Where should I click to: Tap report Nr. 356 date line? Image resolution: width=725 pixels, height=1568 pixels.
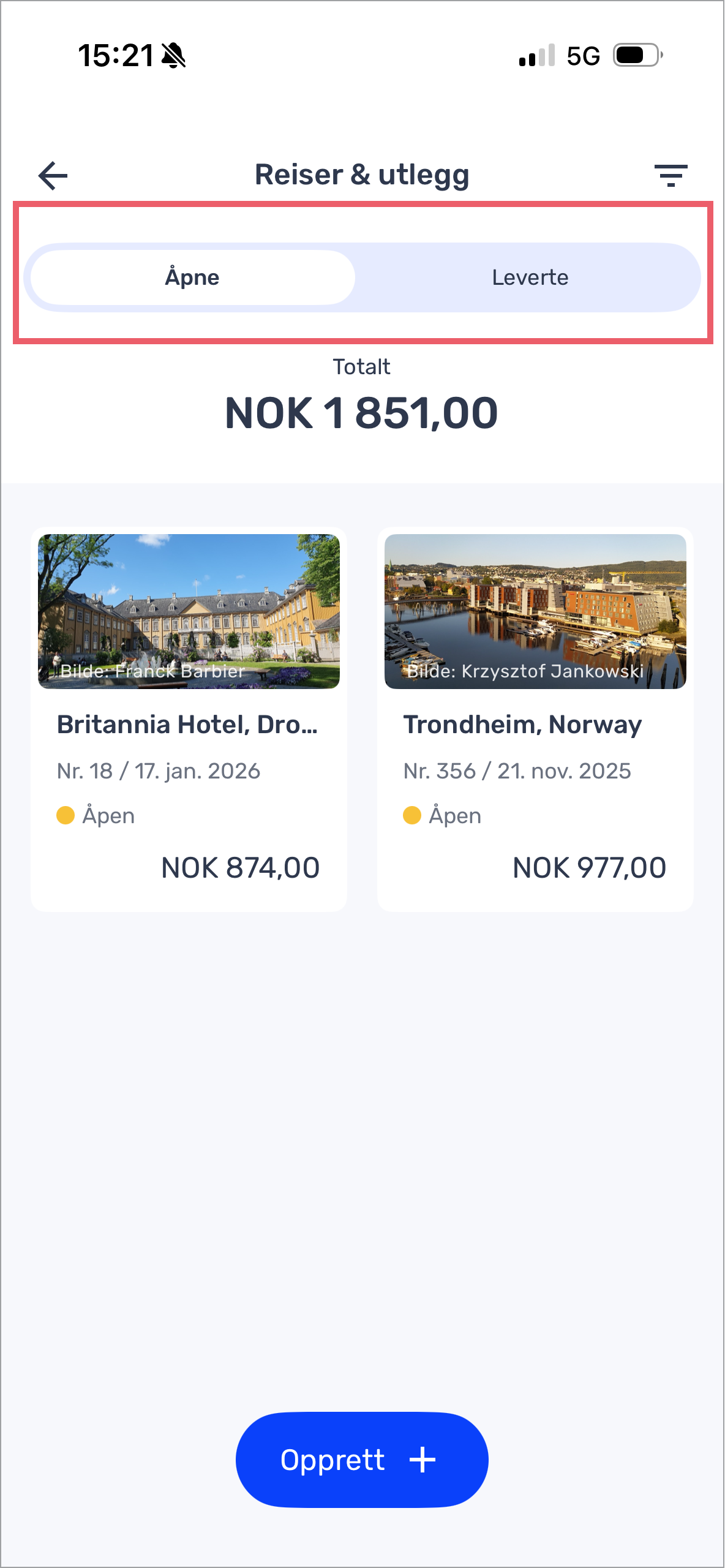point(517,771)
